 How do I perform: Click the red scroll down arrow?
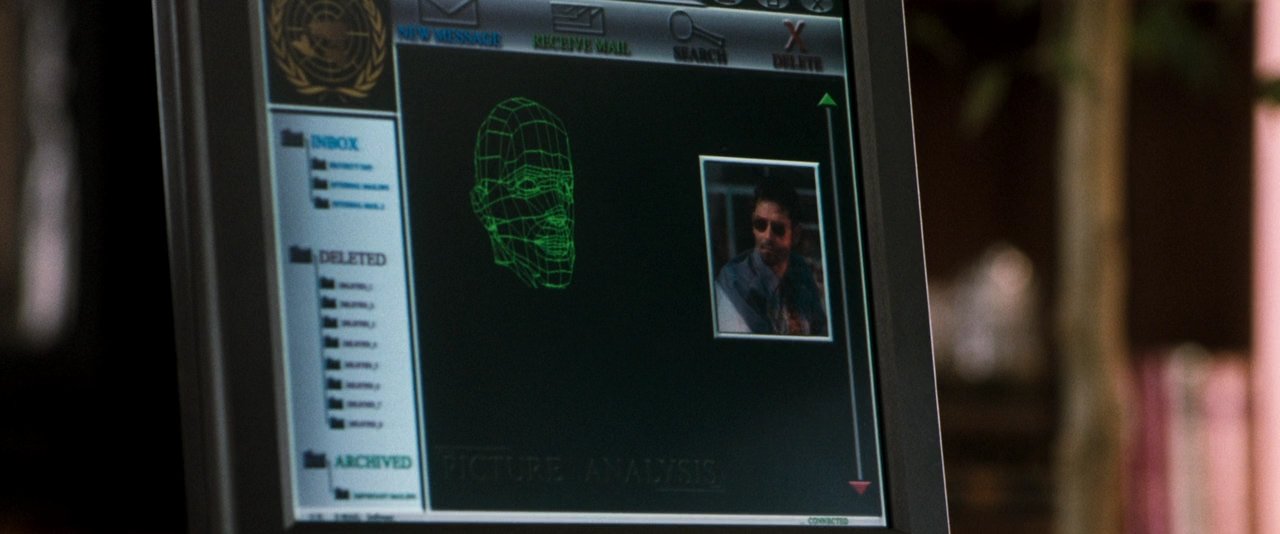[x=859, y=487]
